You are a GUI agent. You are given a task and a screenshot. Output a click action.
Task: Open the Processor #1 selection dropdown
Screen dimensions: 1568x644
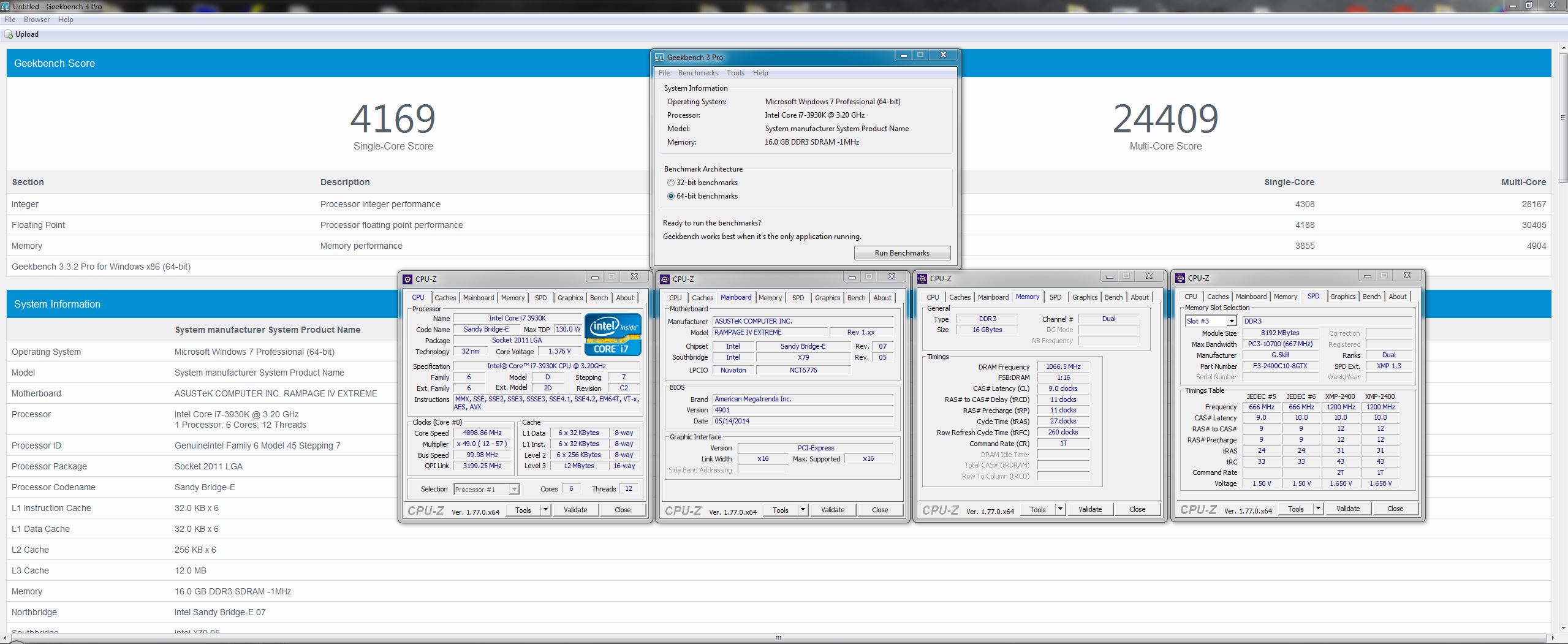pos(487,489)
